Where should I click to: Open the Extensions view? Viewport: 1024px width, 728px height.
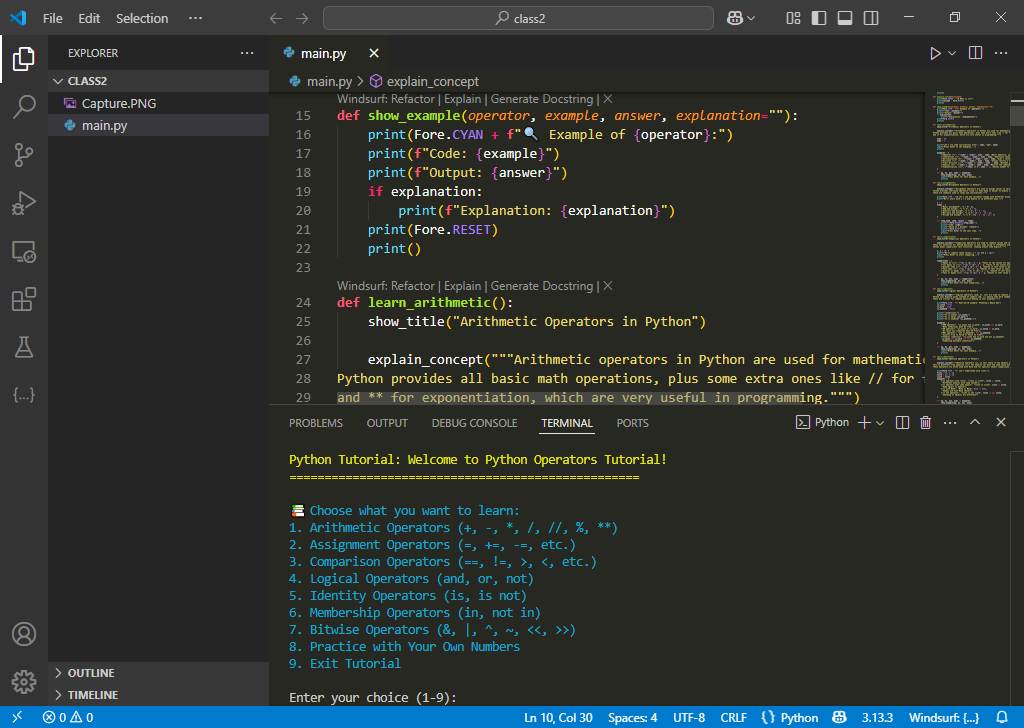24,299
